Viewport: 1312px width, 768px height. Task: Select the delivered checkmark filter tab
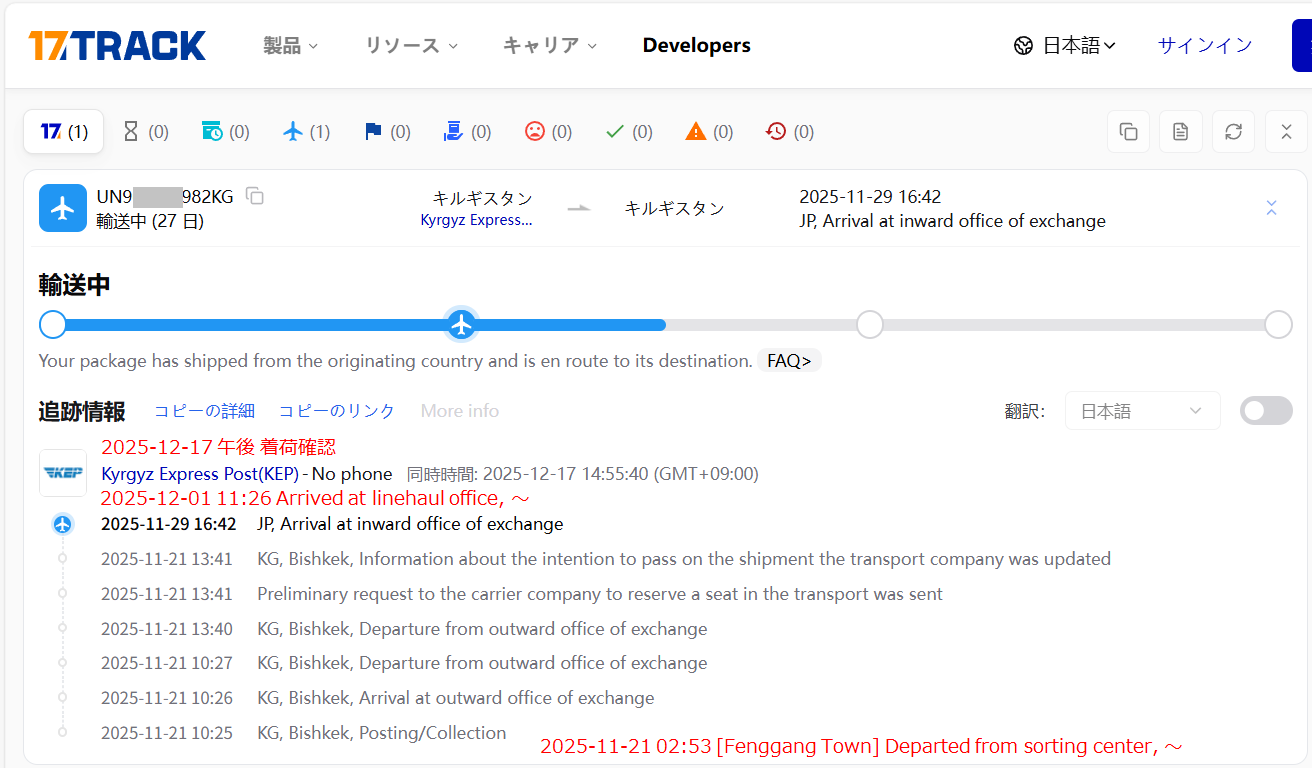629,132
